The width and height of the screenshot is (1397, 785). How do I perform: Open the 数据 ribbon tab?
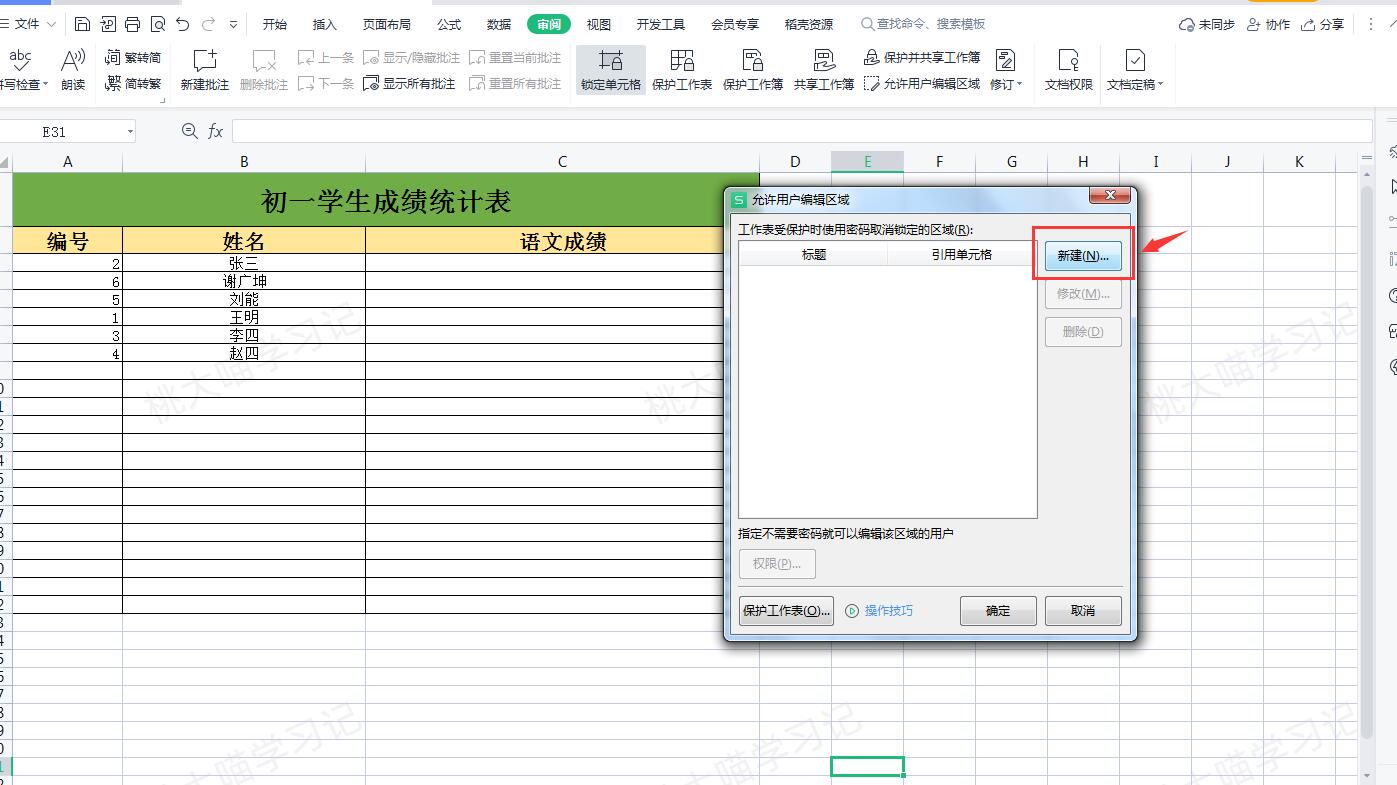499,24
